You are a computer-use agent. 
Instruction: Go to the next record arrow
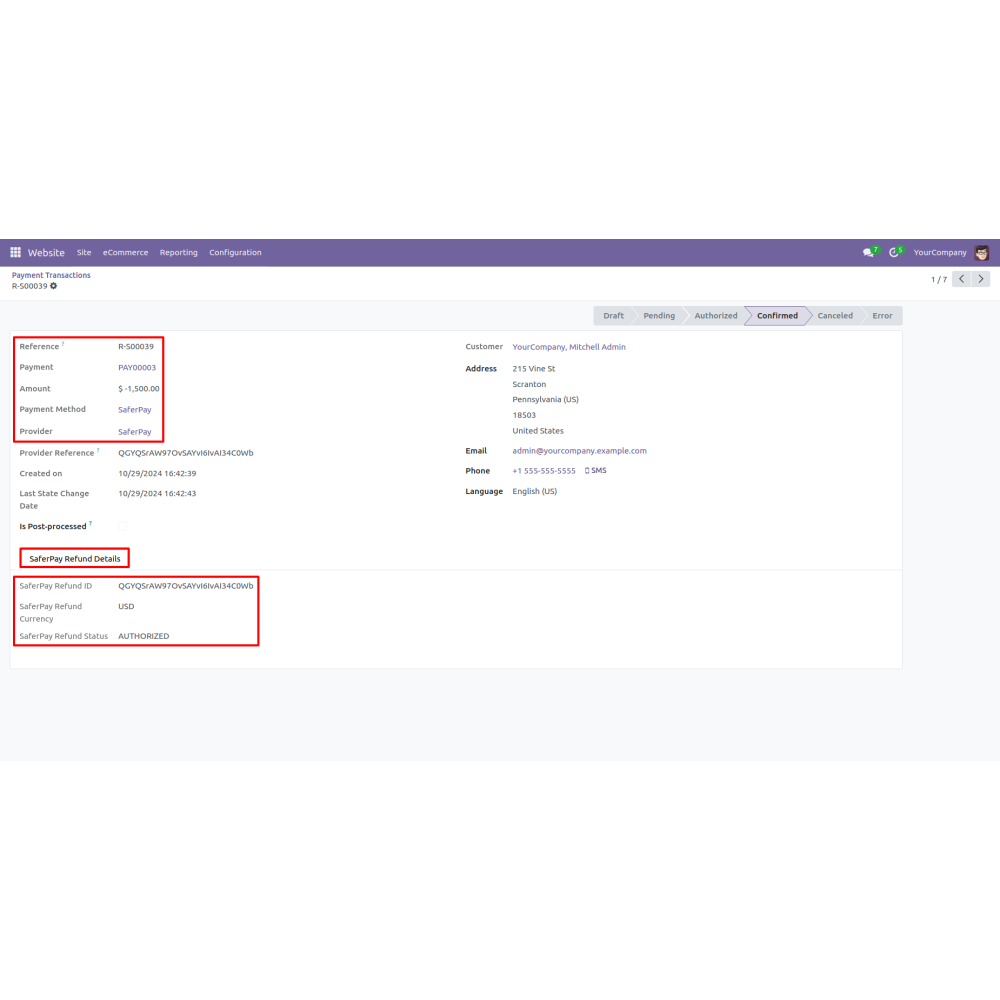coord(981,279)
